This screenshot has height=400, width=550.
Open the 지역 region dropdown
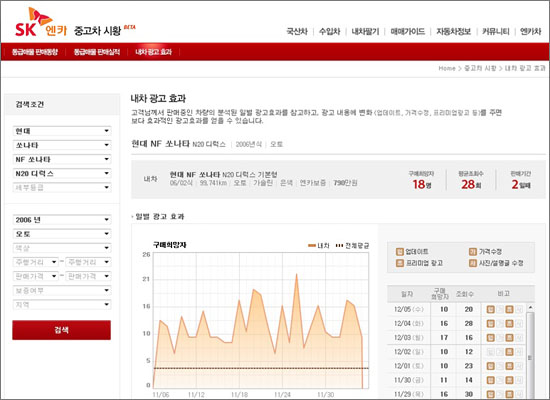pos(62,305)
